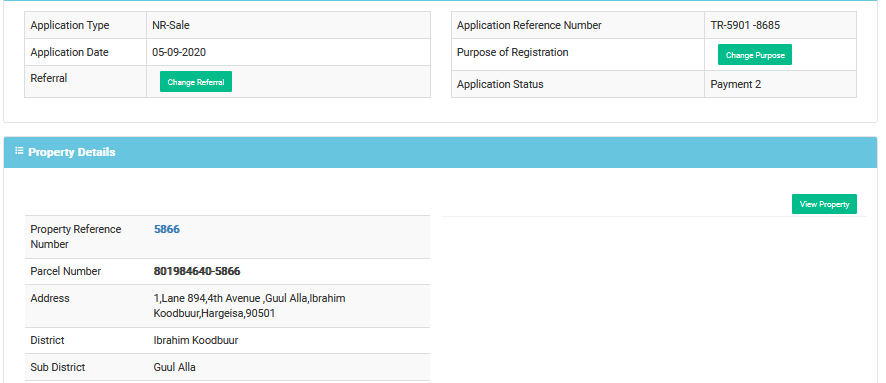Screen dimensions: 886x383
Task: Click the Purpose of Registration label
Action: point(513,53)
